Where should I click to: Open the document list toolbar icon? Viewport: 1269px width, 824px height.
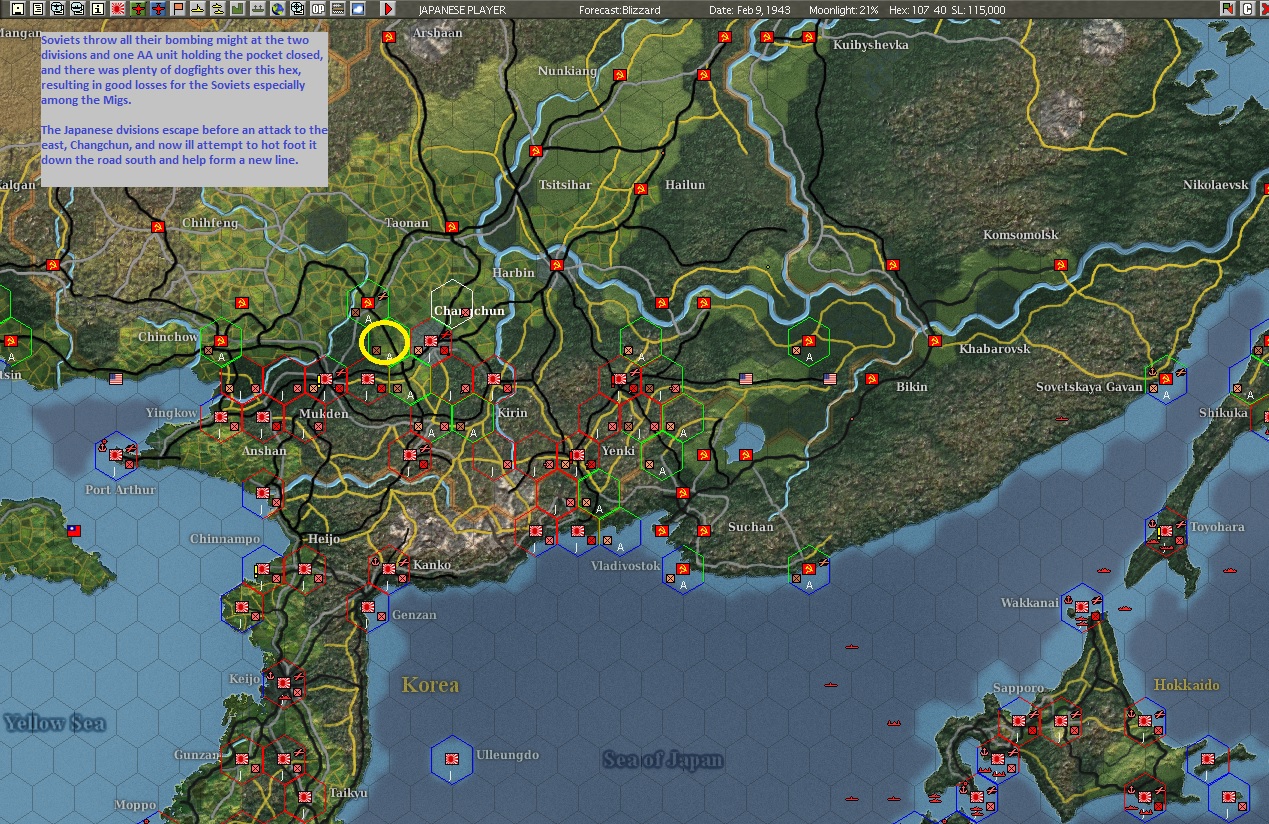[38, 9]
